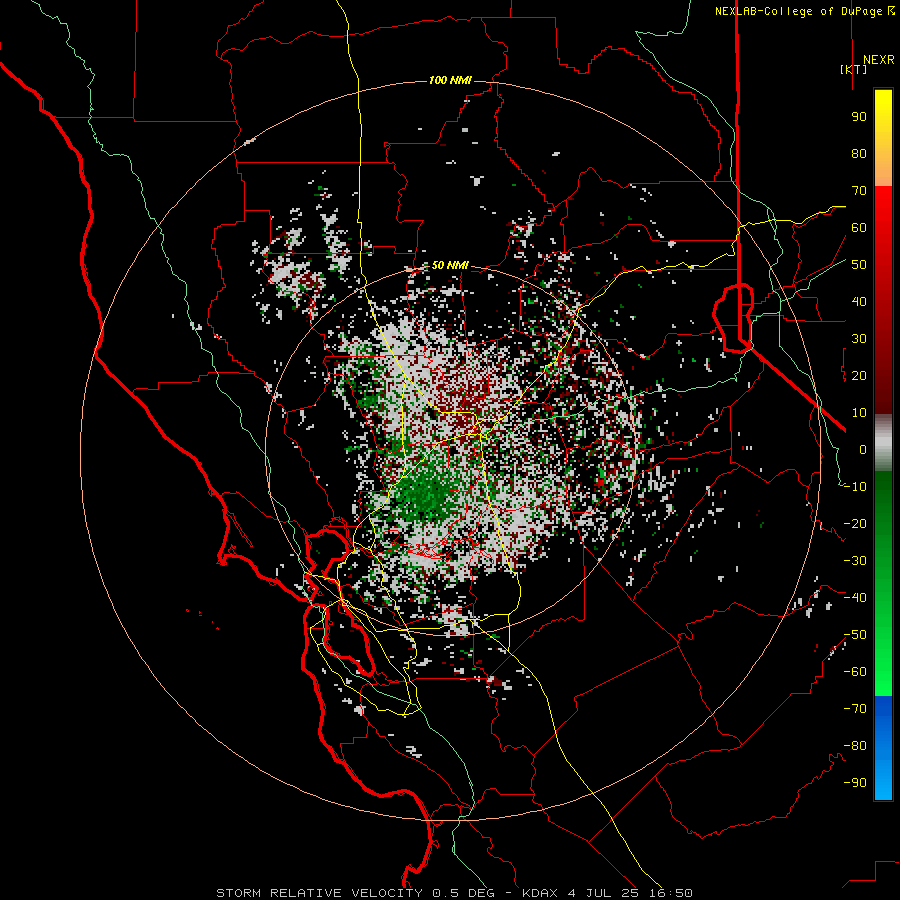Click the 80 value on the velocity scale
Screen dimensions: 900x900
click(x=859, y=153)
